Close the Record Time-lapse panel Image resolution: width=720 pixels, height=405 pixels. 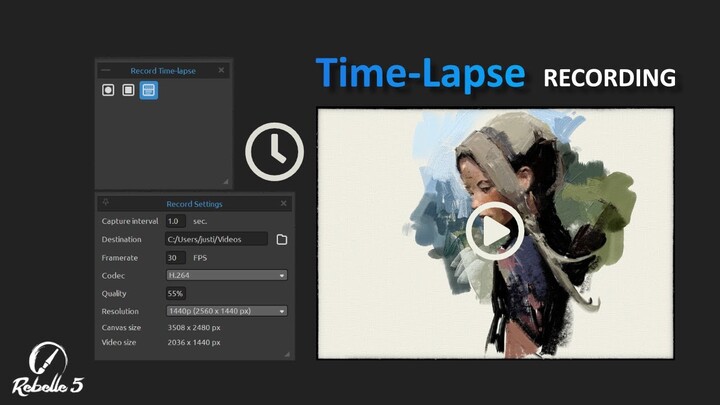click(221, 70)
